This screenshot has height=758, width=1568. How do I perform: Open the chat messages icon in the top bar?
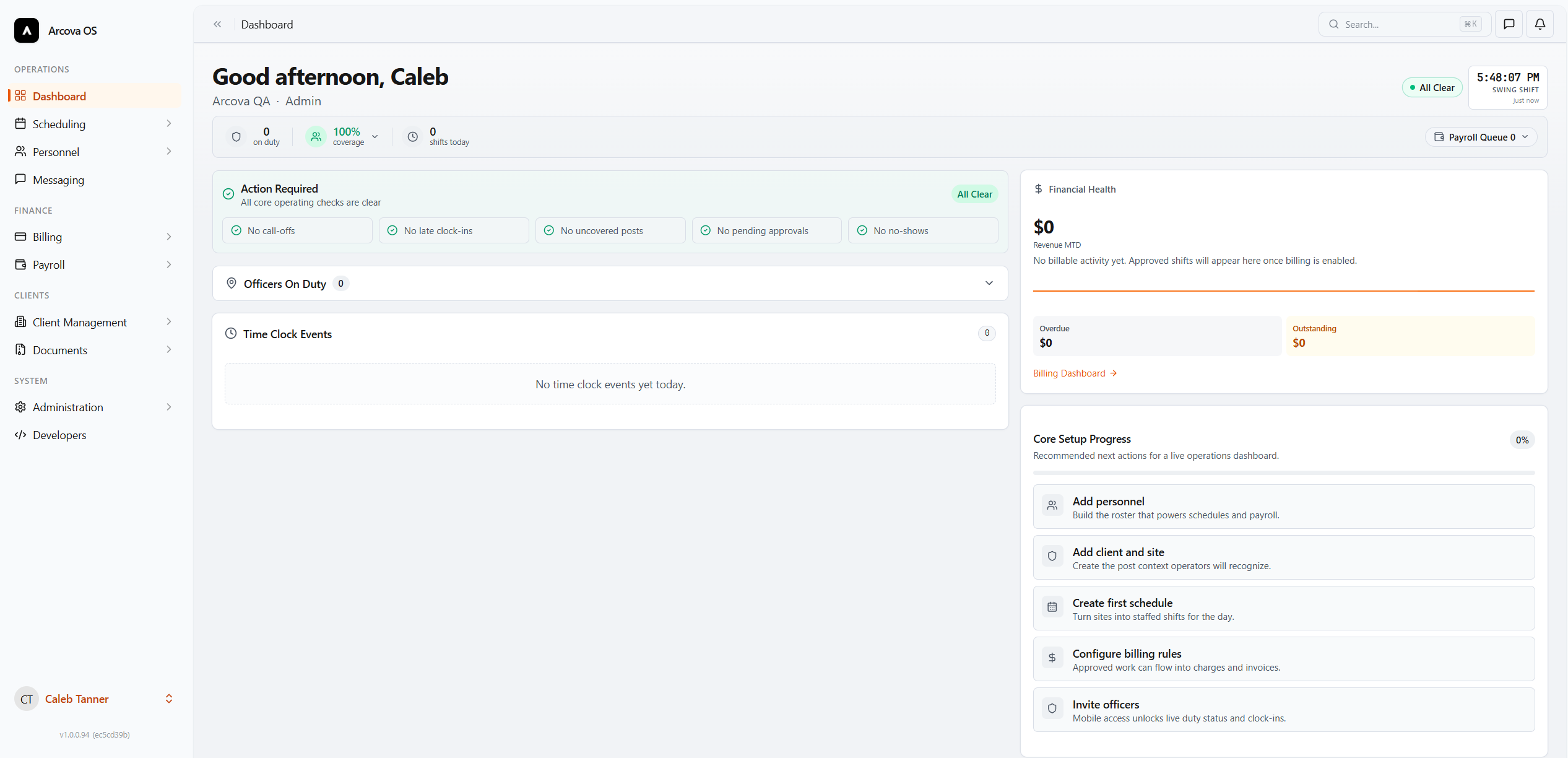click(1509, 24)
